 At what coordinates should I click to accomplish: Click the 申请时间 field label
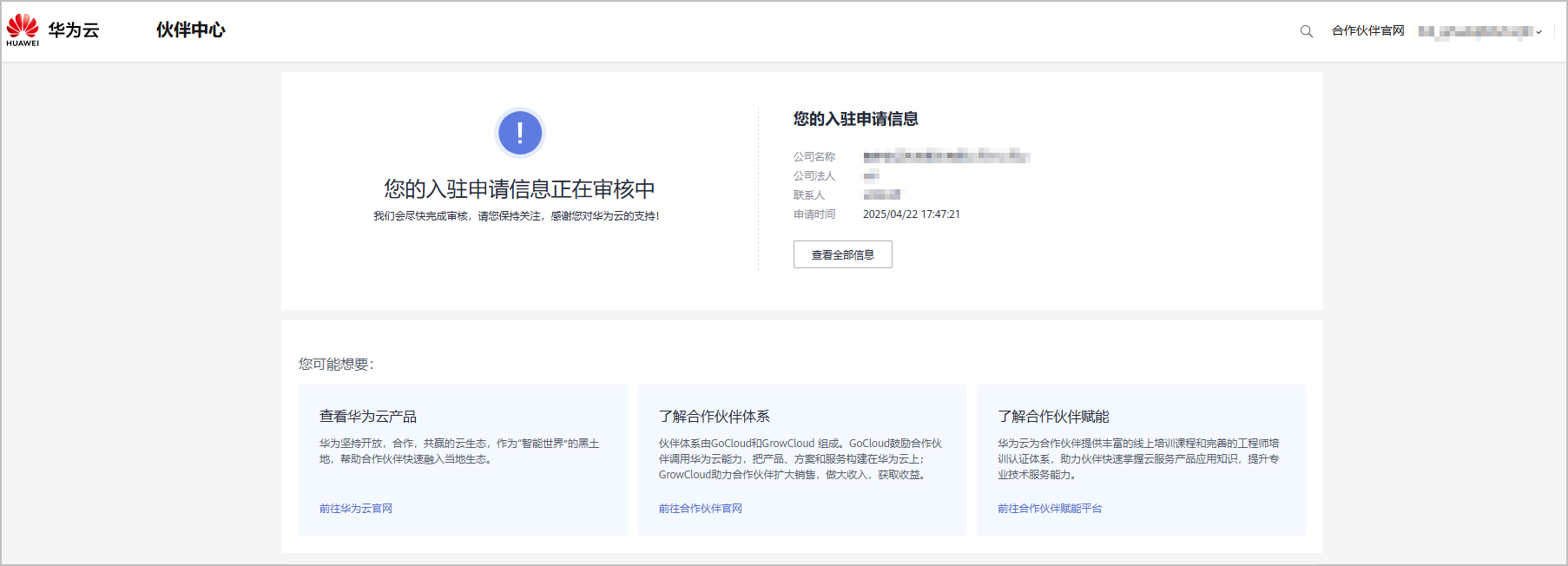point(814,214)
